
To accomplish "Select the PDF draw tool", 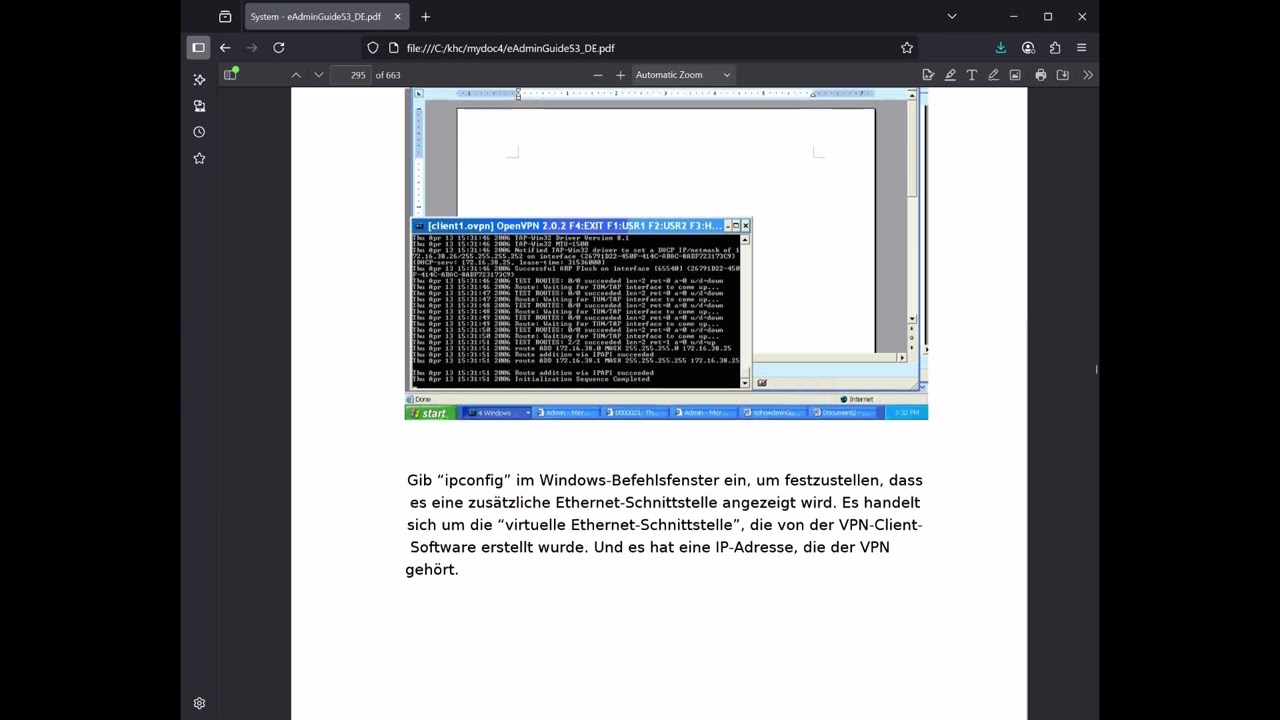I will coord(993,75).
